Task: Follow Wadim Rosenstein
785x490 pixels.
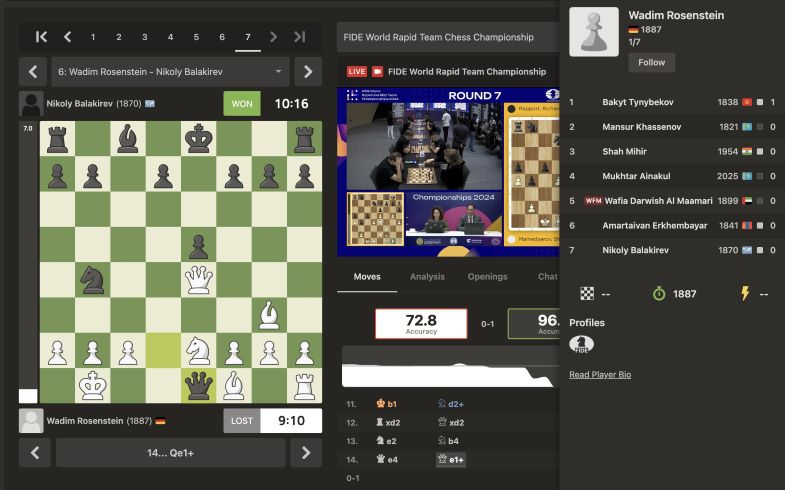Action: [x=651, y=62]
